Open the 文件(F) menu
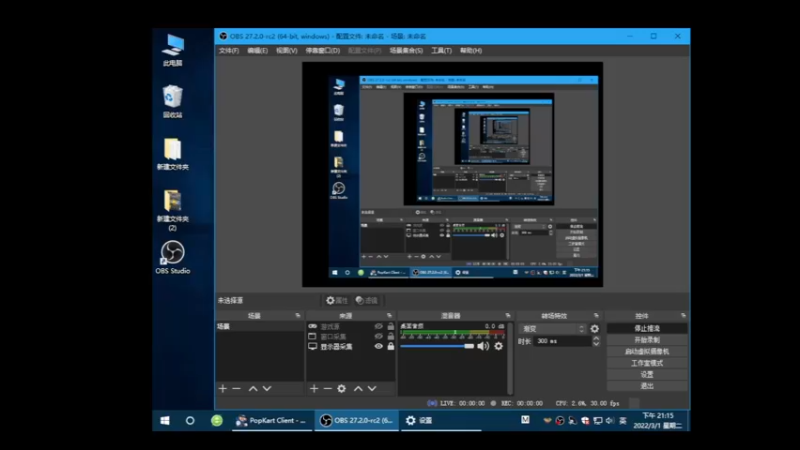 pos(229,51)
